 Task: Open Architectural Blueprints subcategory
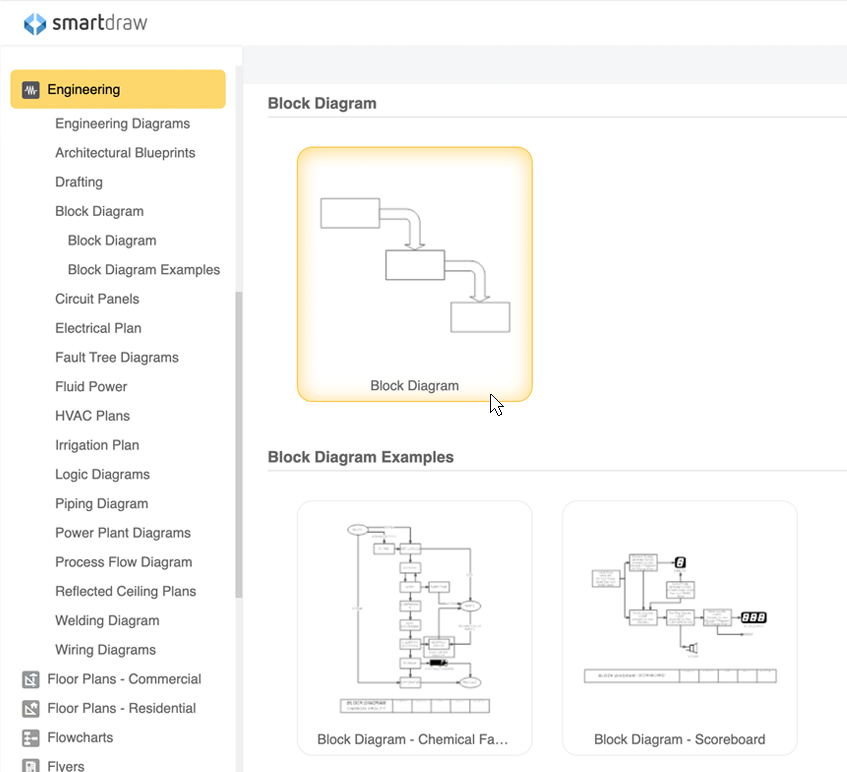[125, 153]
